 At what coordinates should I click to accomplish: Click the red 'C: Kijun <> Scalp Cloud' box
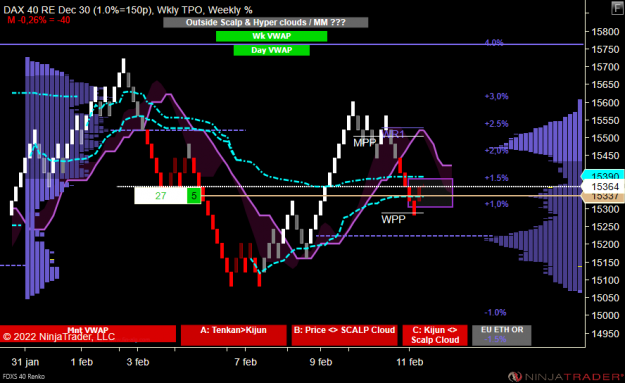coord(435,335)
